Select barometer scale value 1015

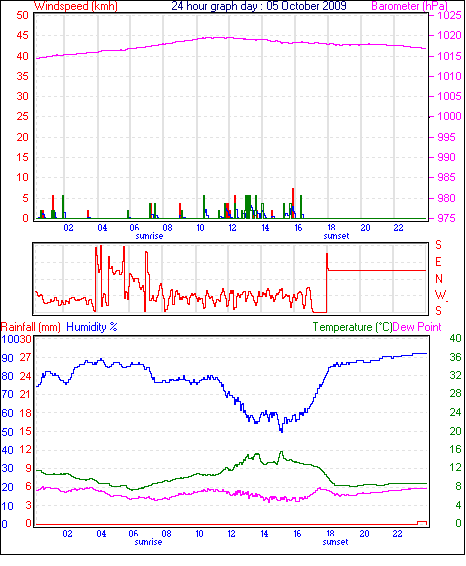[x=449, y=56]
